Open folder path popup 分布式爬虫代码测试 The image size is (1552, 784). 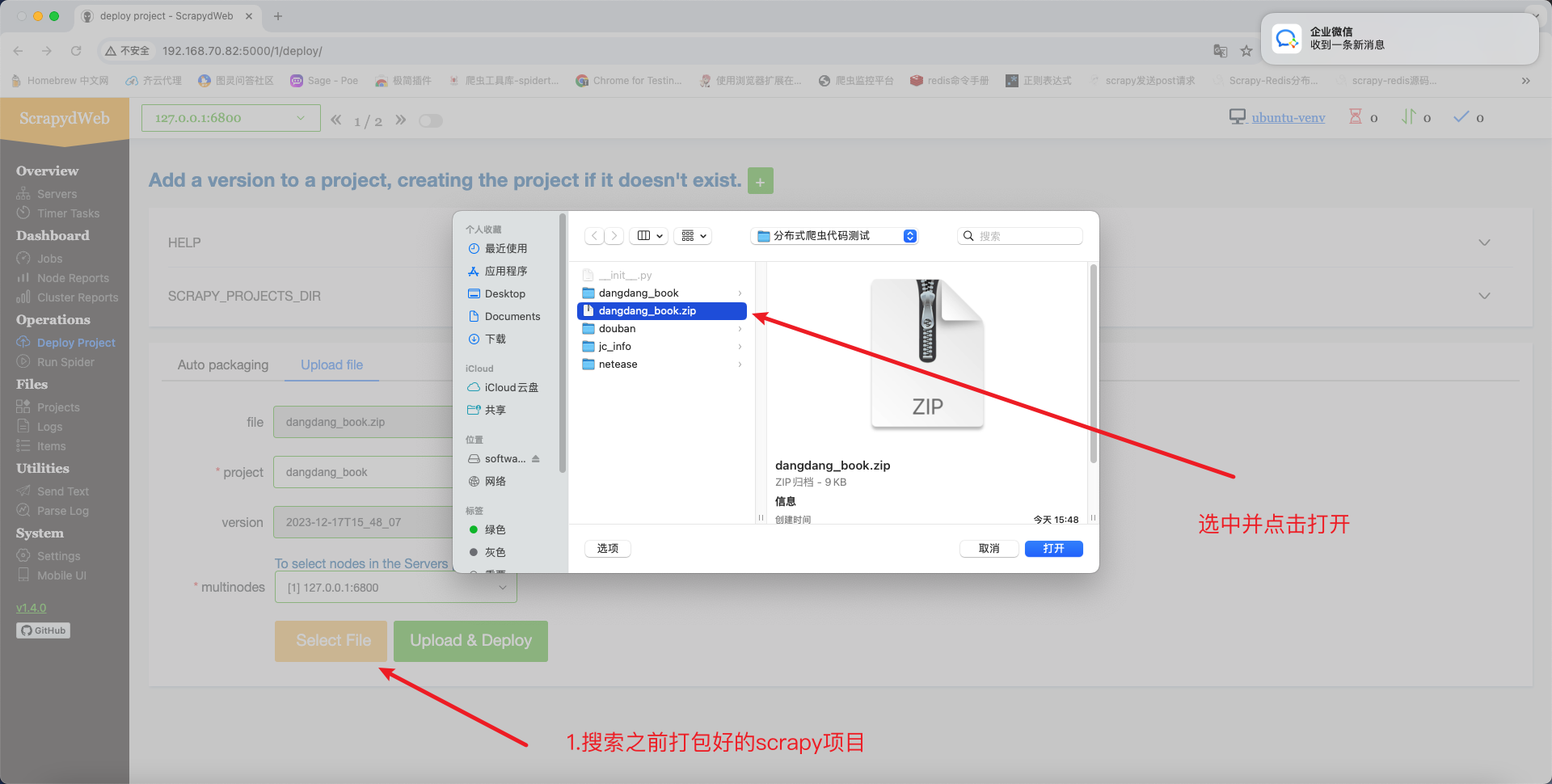pyautogui.click(x=834, y=236)
